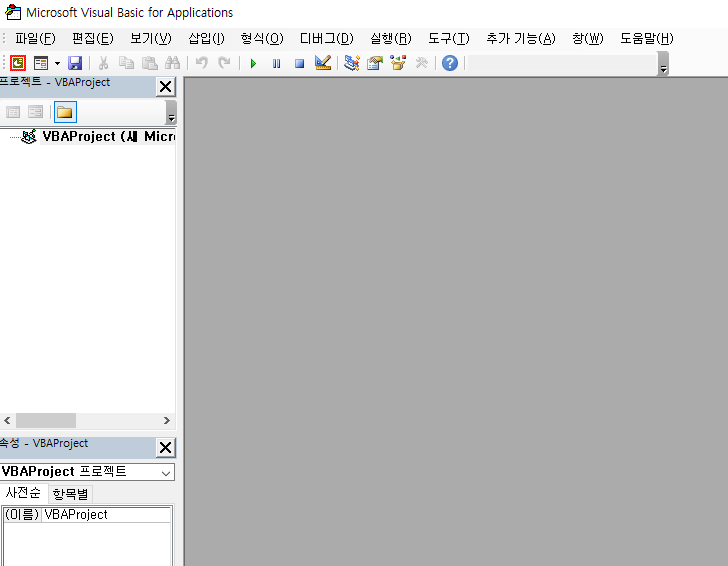Viewport: 728px width, 566px height.
Task: Select the VBAProject tree node
Action: tap(108, 137)
